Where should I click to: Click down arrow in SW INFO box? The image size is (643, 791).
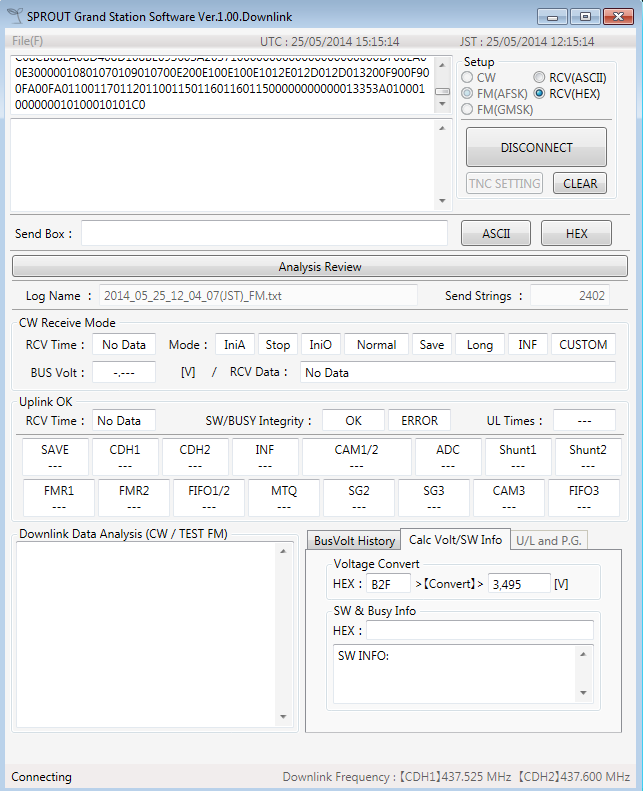pyautogui.click(x=583, y=693)
